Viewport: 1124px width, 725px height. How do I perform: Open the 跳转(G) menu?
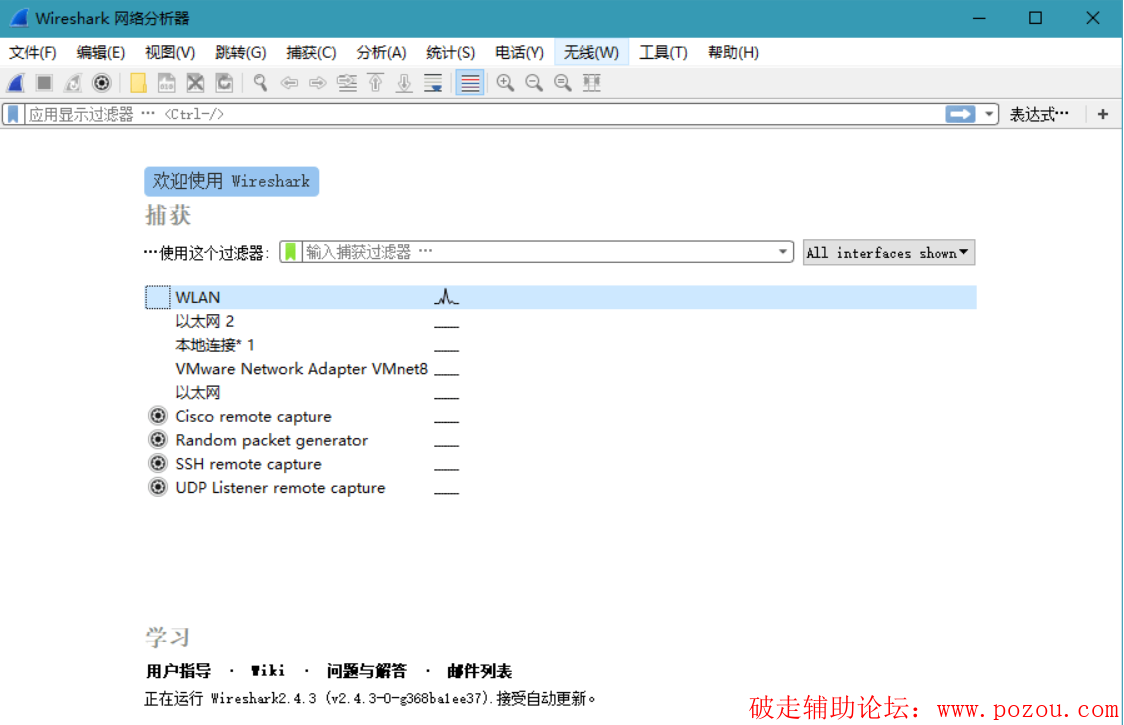tap(241, 52)
